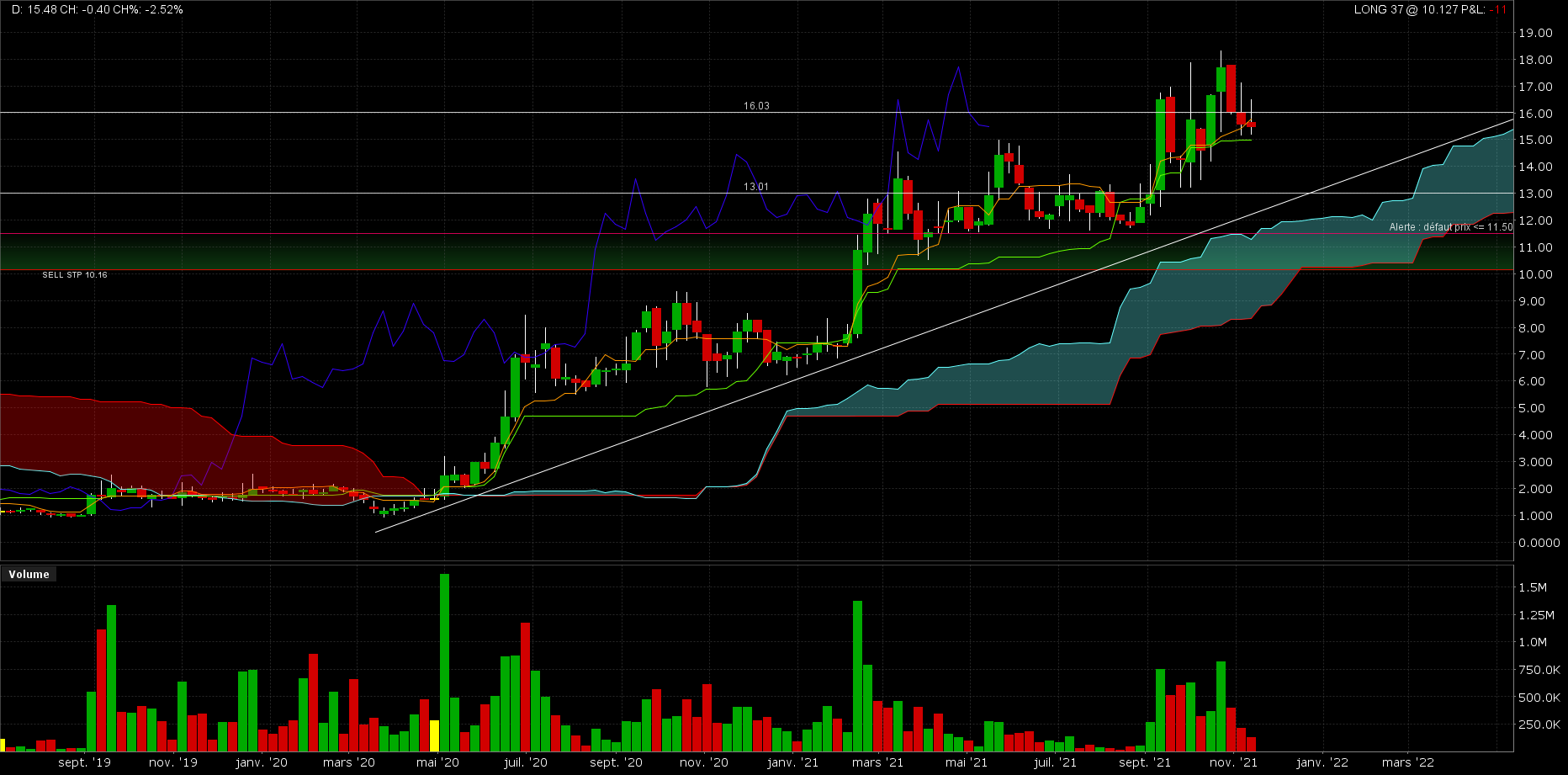Image resolution: width=1568 pixels, height=775 pixels.
Task: Click the 250.0K volume axis label
Action: [x=1539, y=725]
